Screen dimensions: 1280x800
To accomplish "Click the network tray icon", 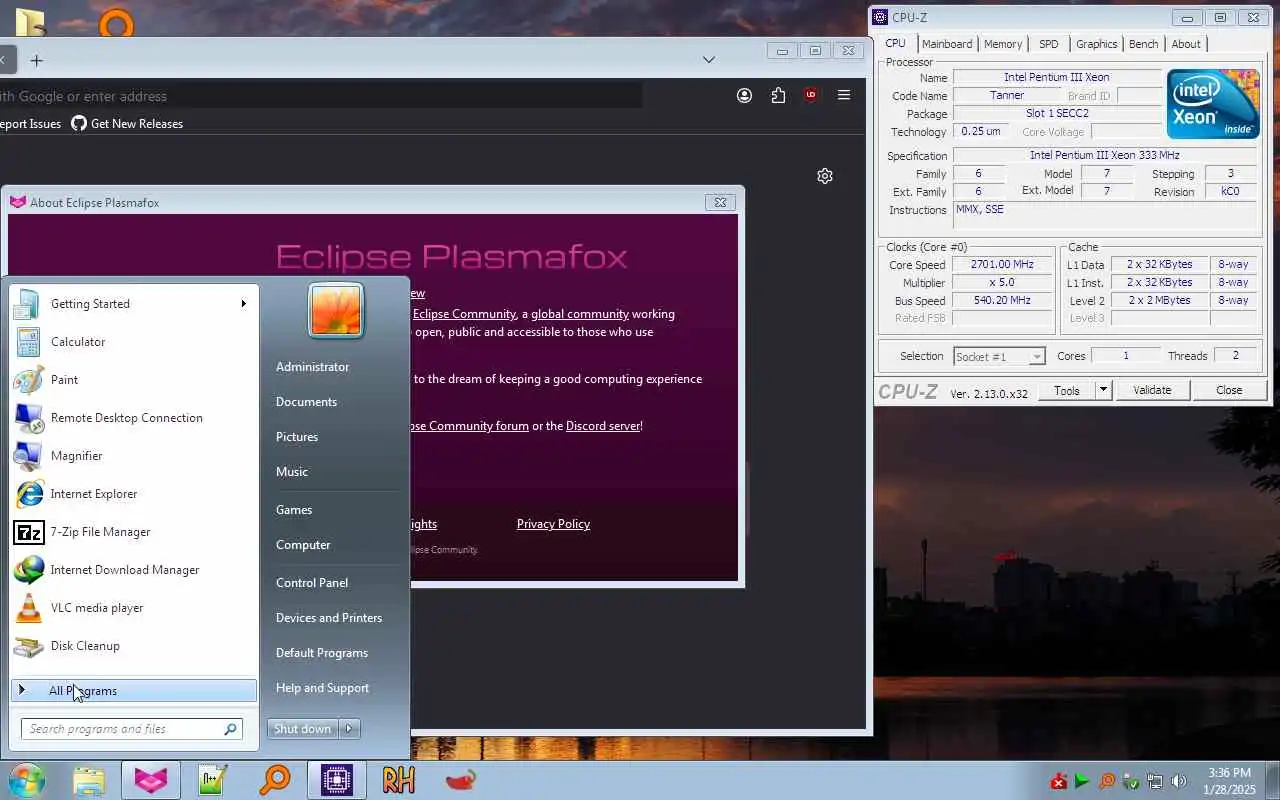I will point(1155,781).
